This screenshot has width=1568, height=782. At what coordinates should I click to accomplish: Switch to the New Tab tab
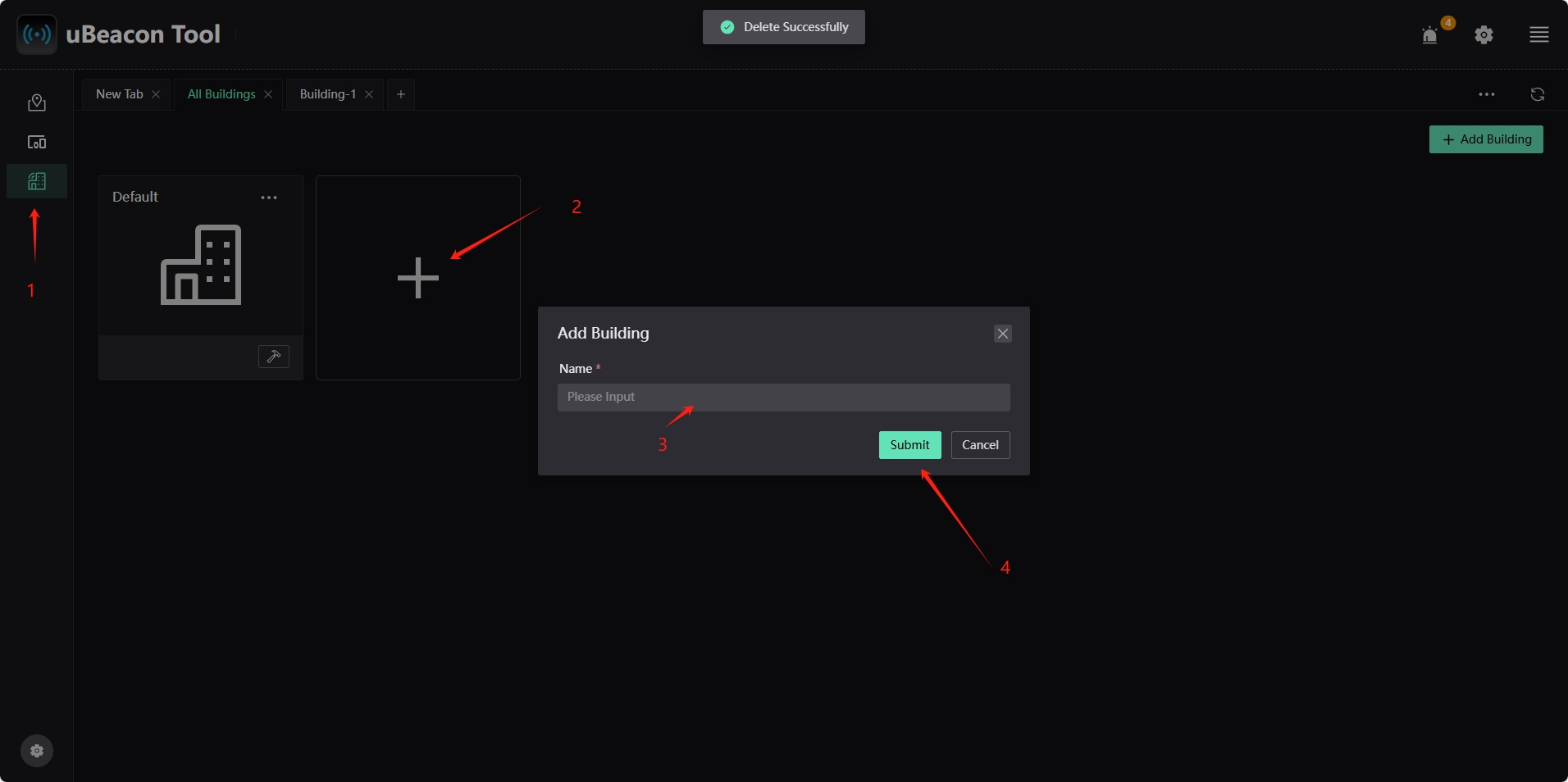pyautogui.click(x=120, y=94)
